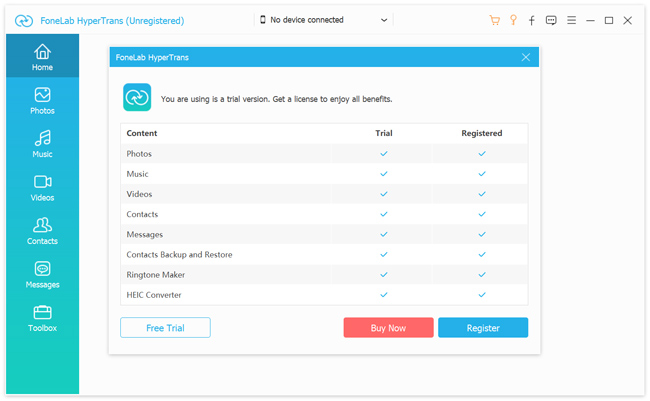
Task: Select the Ringtone Maker row
Action: point(324,275)
